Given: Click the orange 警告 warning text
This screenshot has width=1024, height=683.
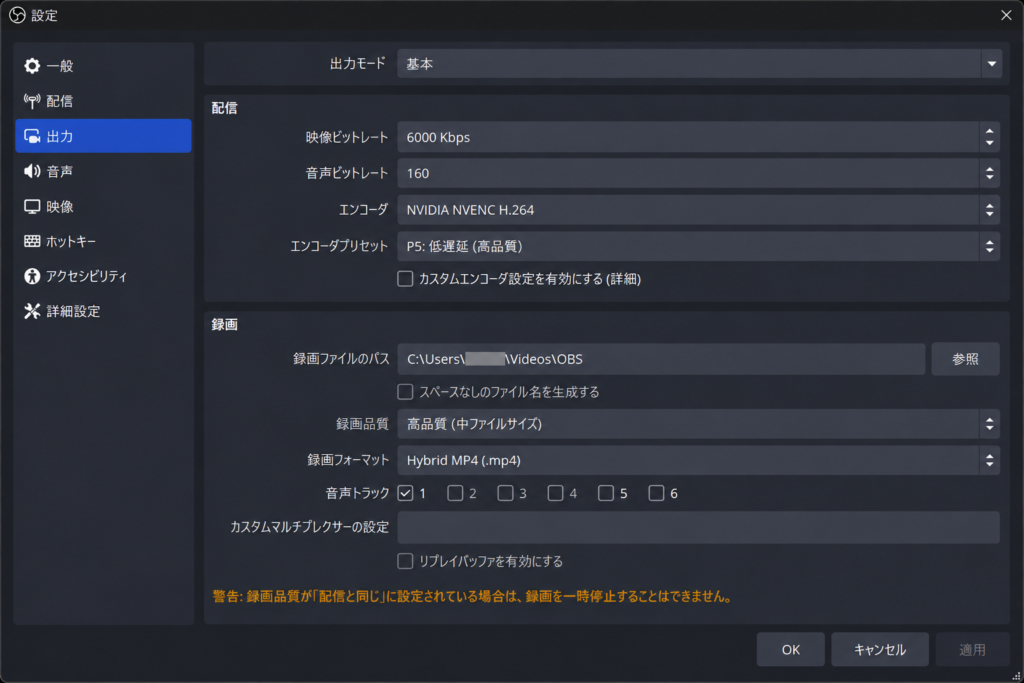Looking at the screenshot, I should (473, 596).
